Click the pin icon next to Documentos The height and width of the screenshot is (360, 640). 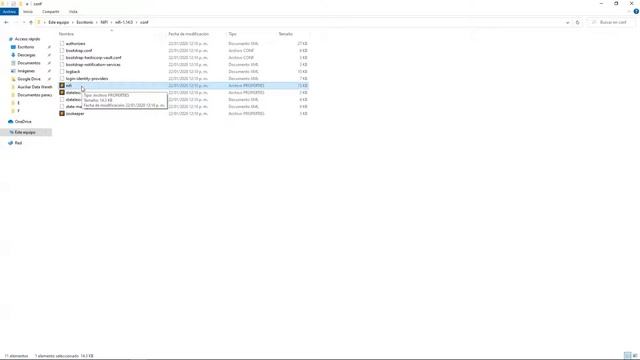(49, 63)
